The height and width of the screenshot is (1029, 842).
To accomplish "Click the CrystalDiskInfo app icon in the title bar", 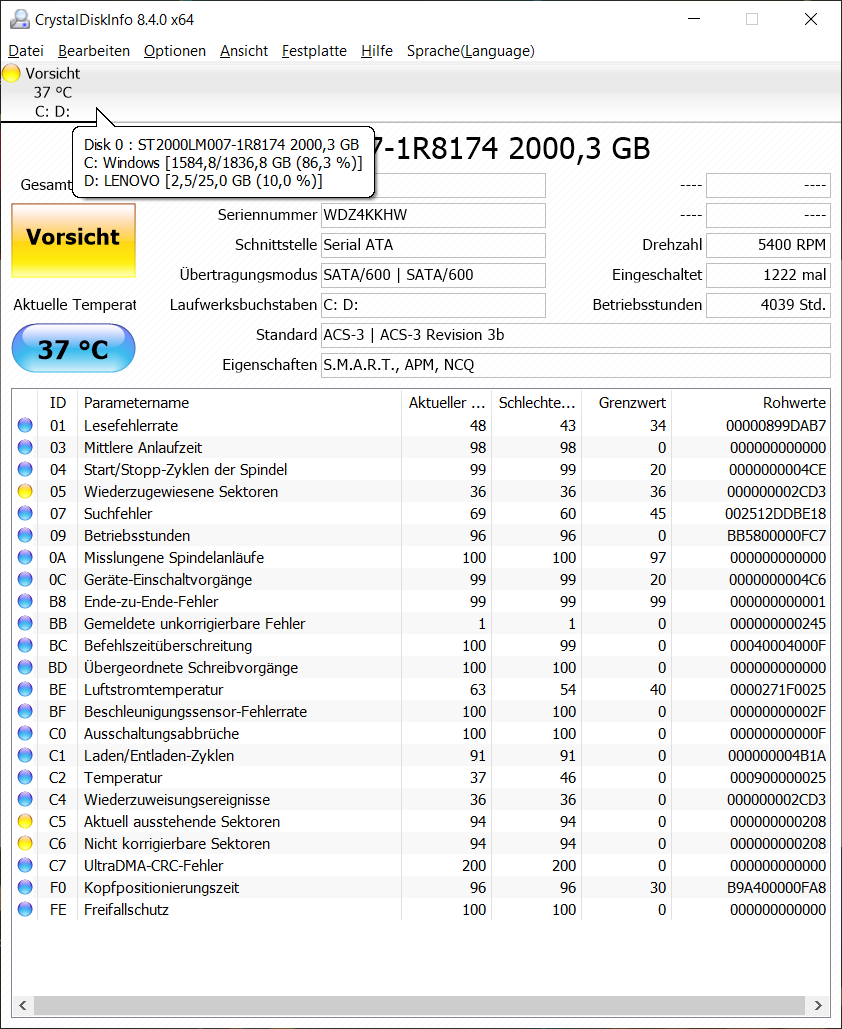I will tap(20, 20).
